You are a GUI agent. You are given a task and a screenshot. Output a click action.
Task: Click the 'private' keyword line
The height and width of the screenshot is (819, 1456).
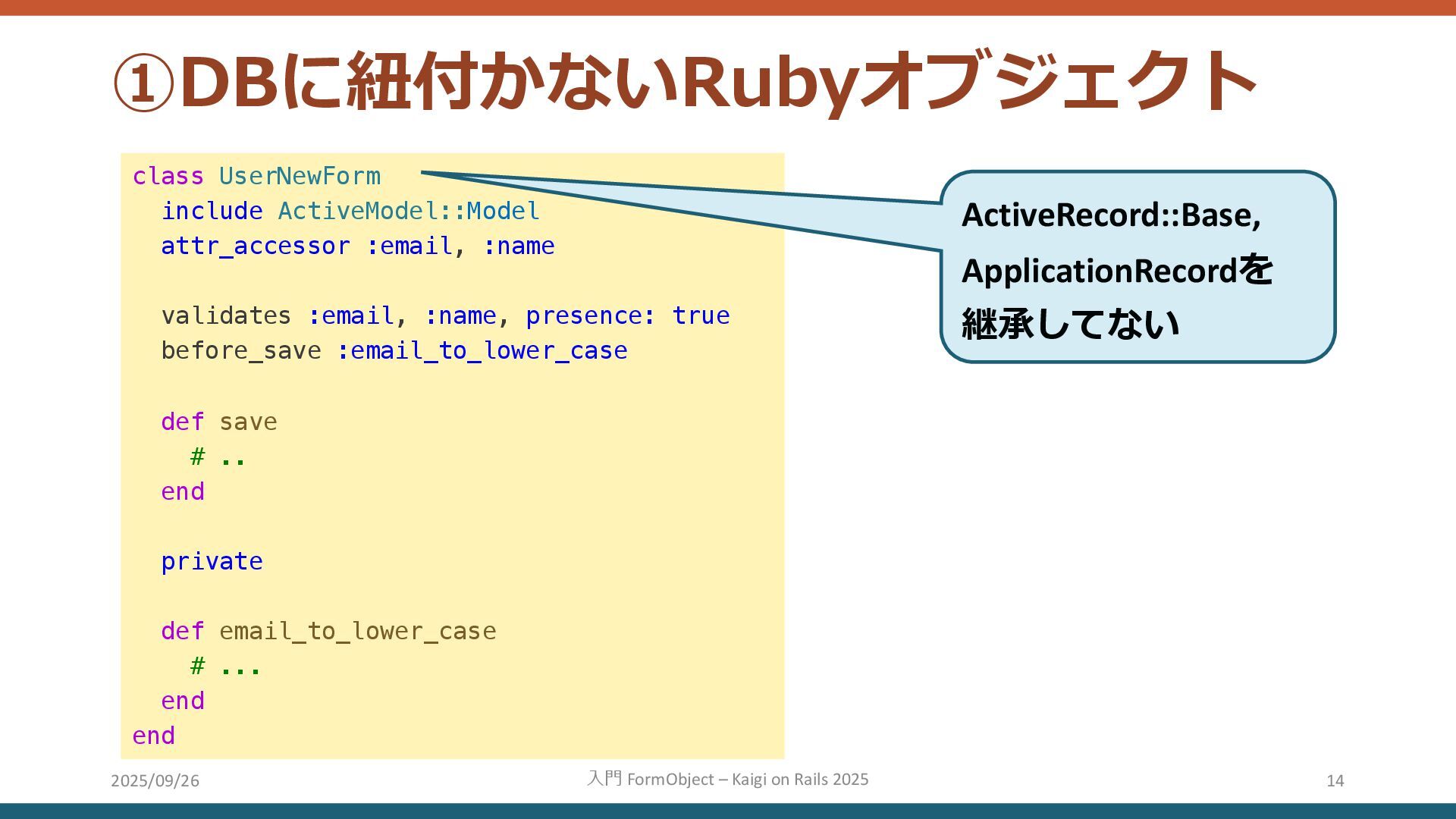click(212, 562)
